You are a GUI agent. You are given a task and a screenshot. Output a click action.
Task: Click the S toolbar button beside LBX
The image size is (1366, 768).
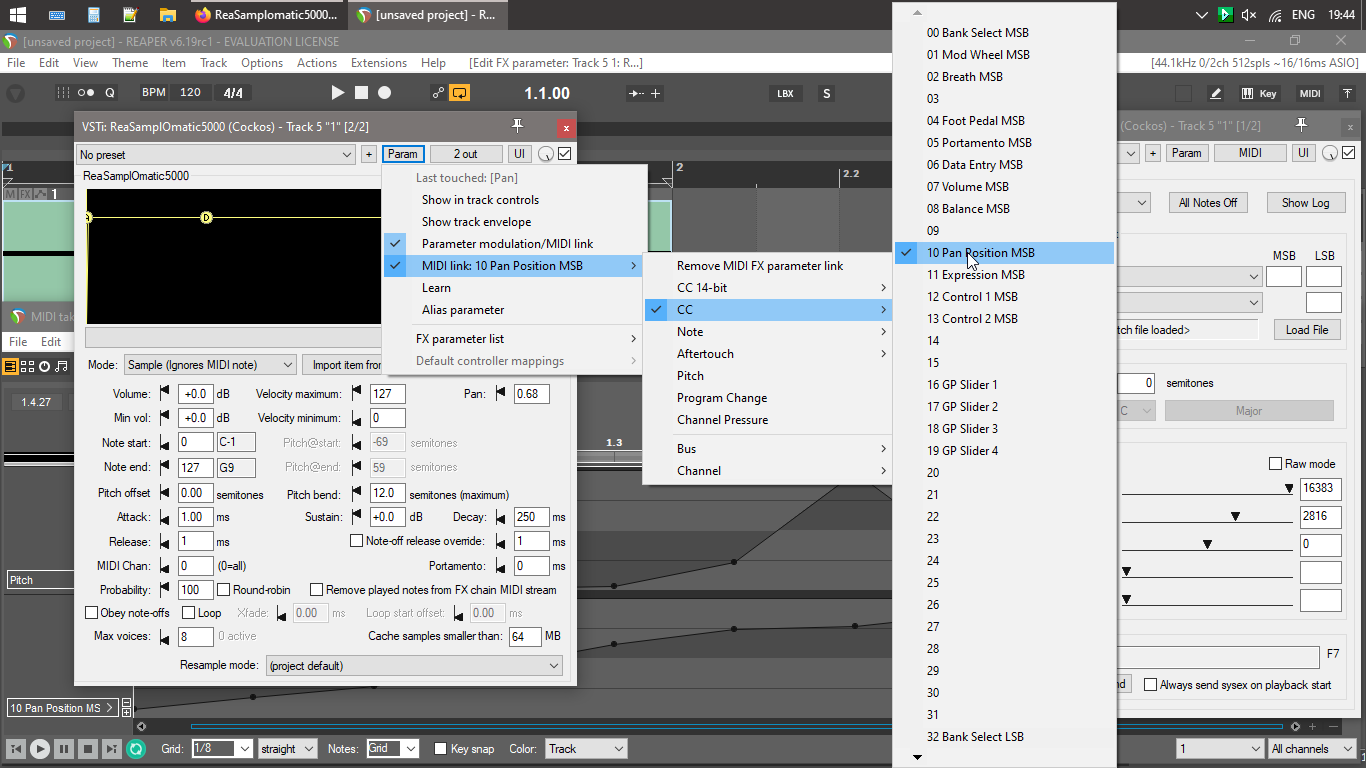coord(827,94)
